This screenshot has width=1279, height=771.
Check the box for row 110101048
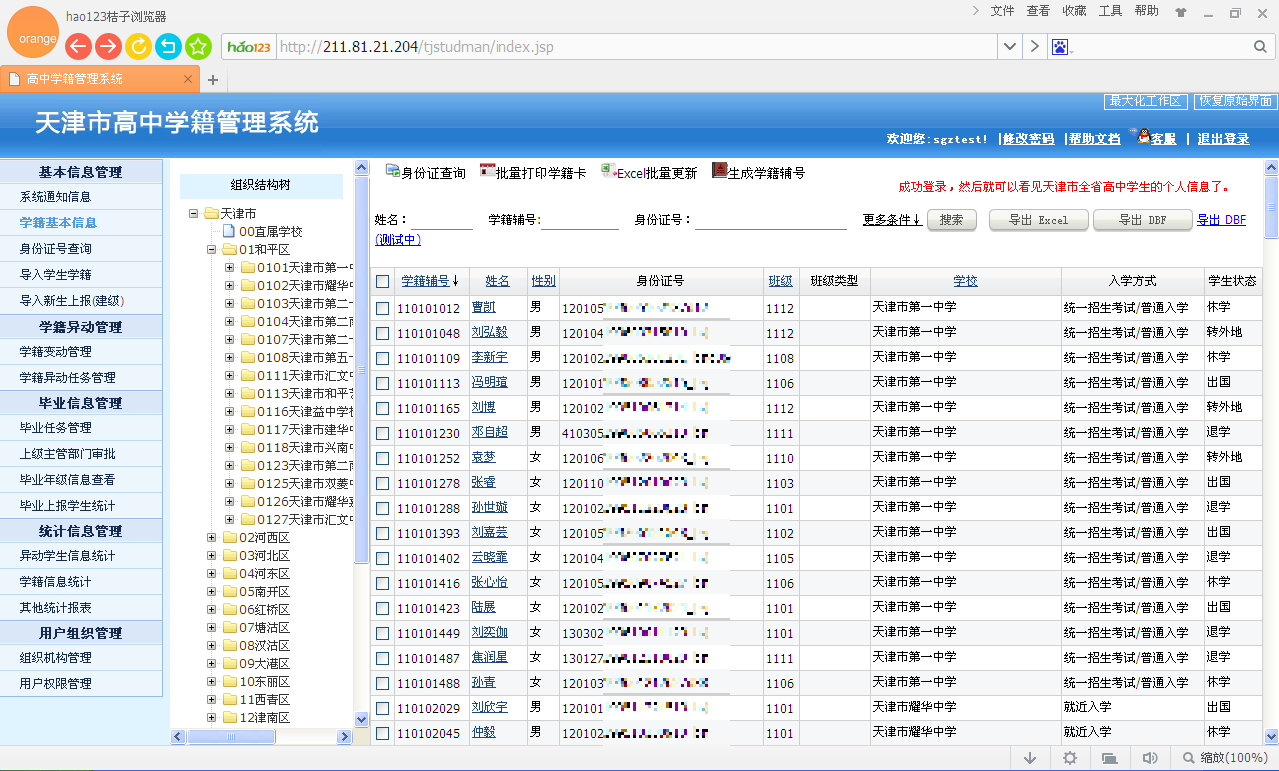382,333
